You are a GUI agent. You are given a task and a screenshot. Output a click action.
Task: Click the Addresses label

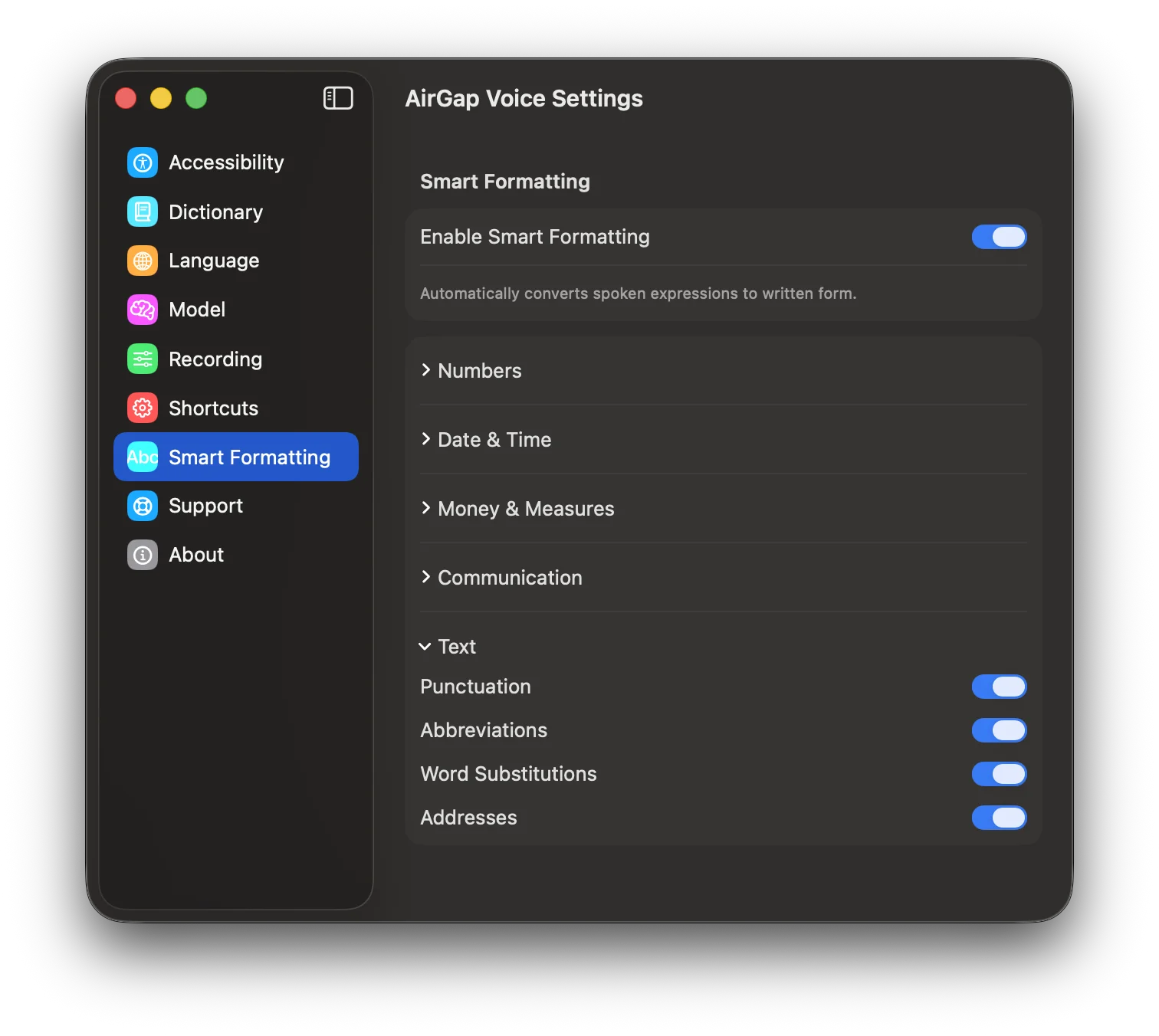468,818
